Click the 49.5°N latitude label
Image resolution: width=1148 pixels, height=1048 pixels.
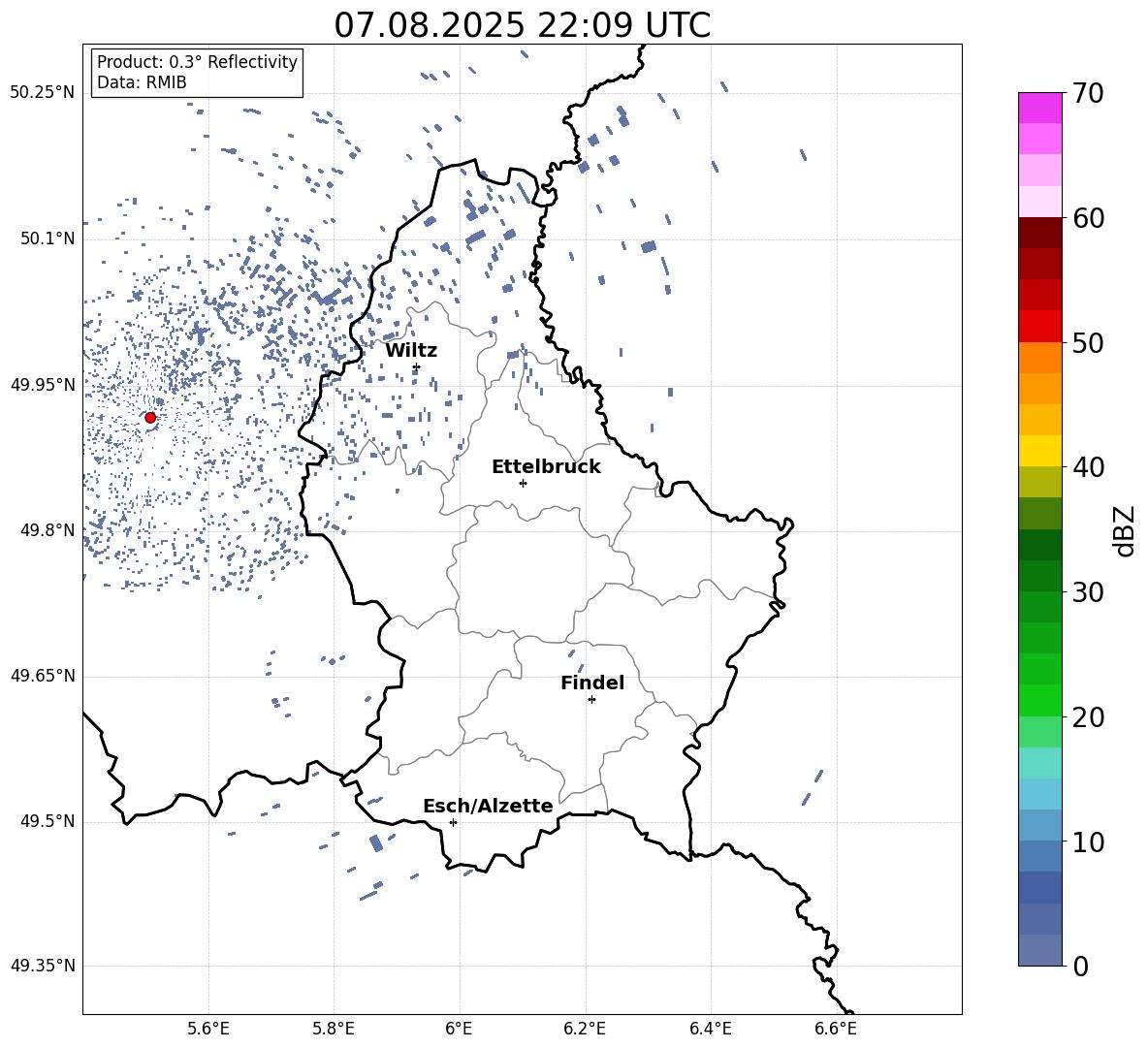click(48, 821)
